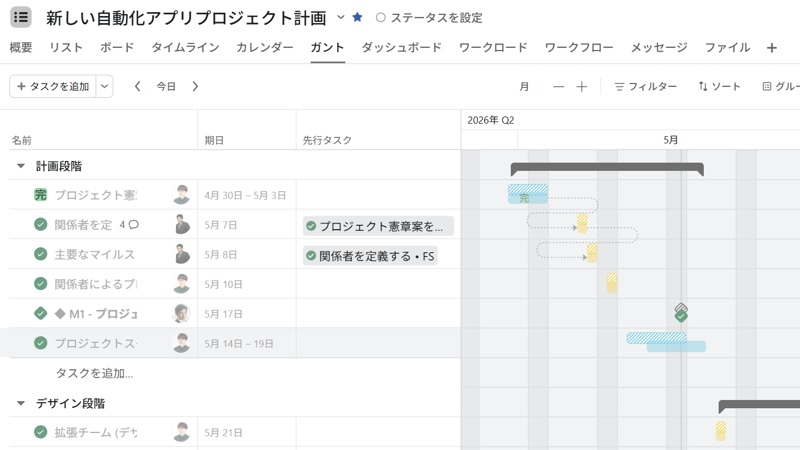The width and height of the screenshot is (800, 450).
Task: Zoom in with the plus icon
Action: click(x=582, y=87)
